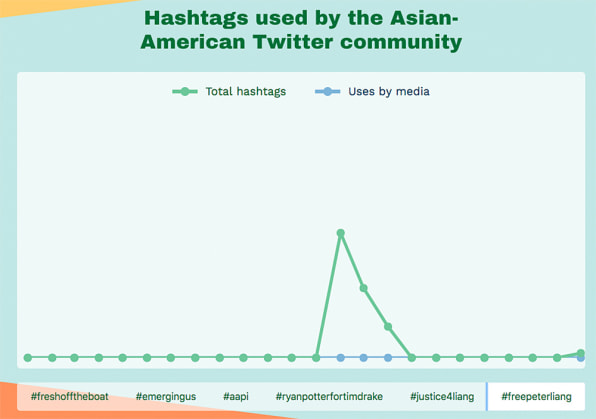Toggle Total hashtags legend series

click(x=229, y=92)
